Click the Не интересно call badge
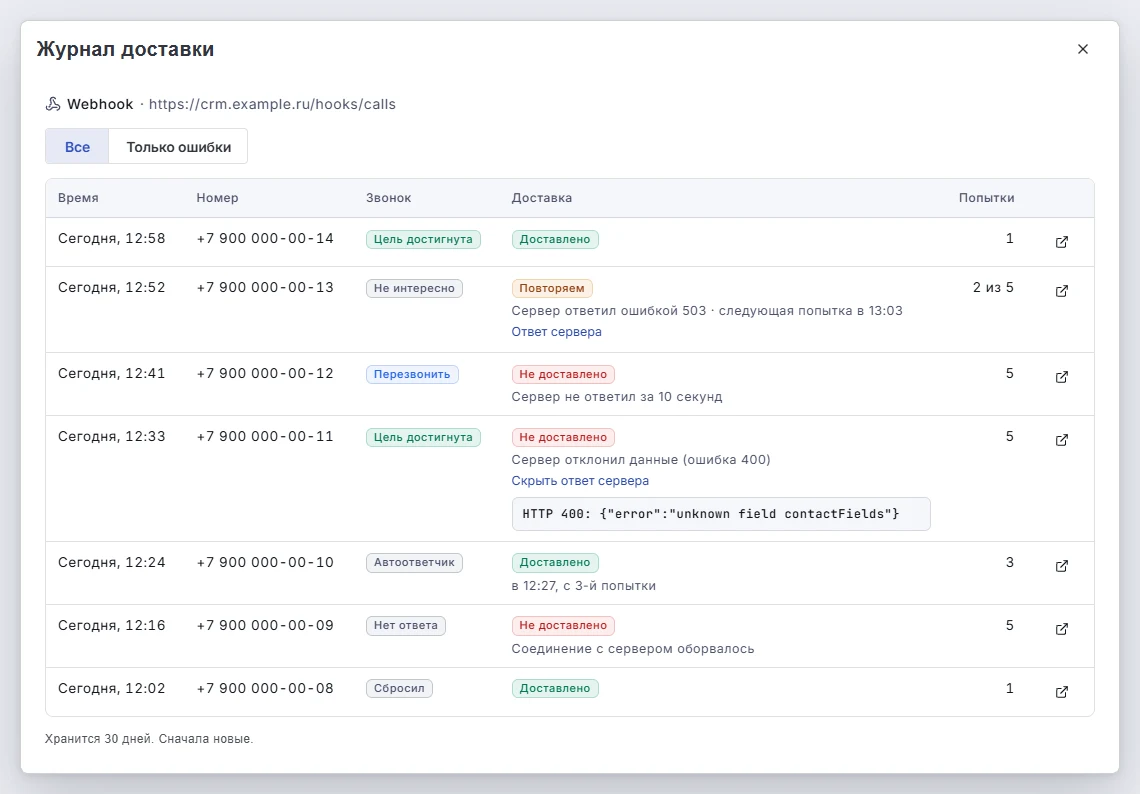Viewport: 1140px width, 794px height. (x=414, y=289)
